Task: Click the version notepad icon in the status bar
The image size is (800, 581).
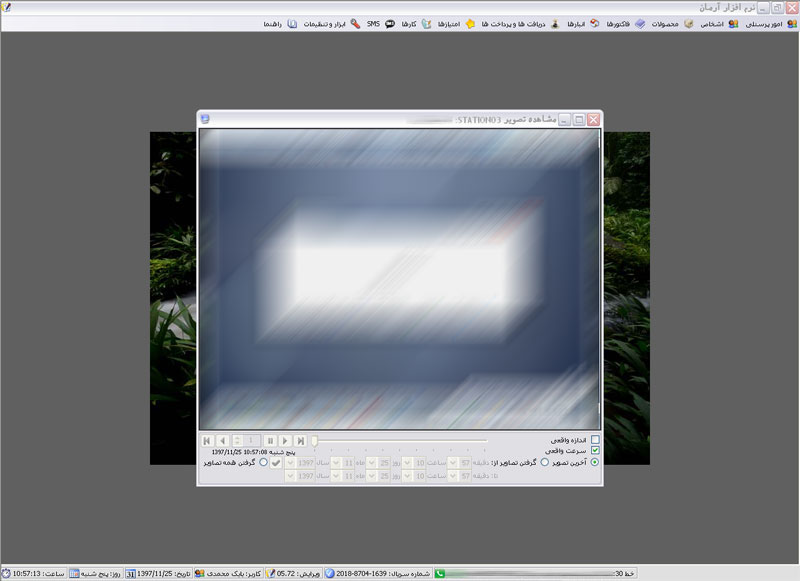Action: (271, 574)
